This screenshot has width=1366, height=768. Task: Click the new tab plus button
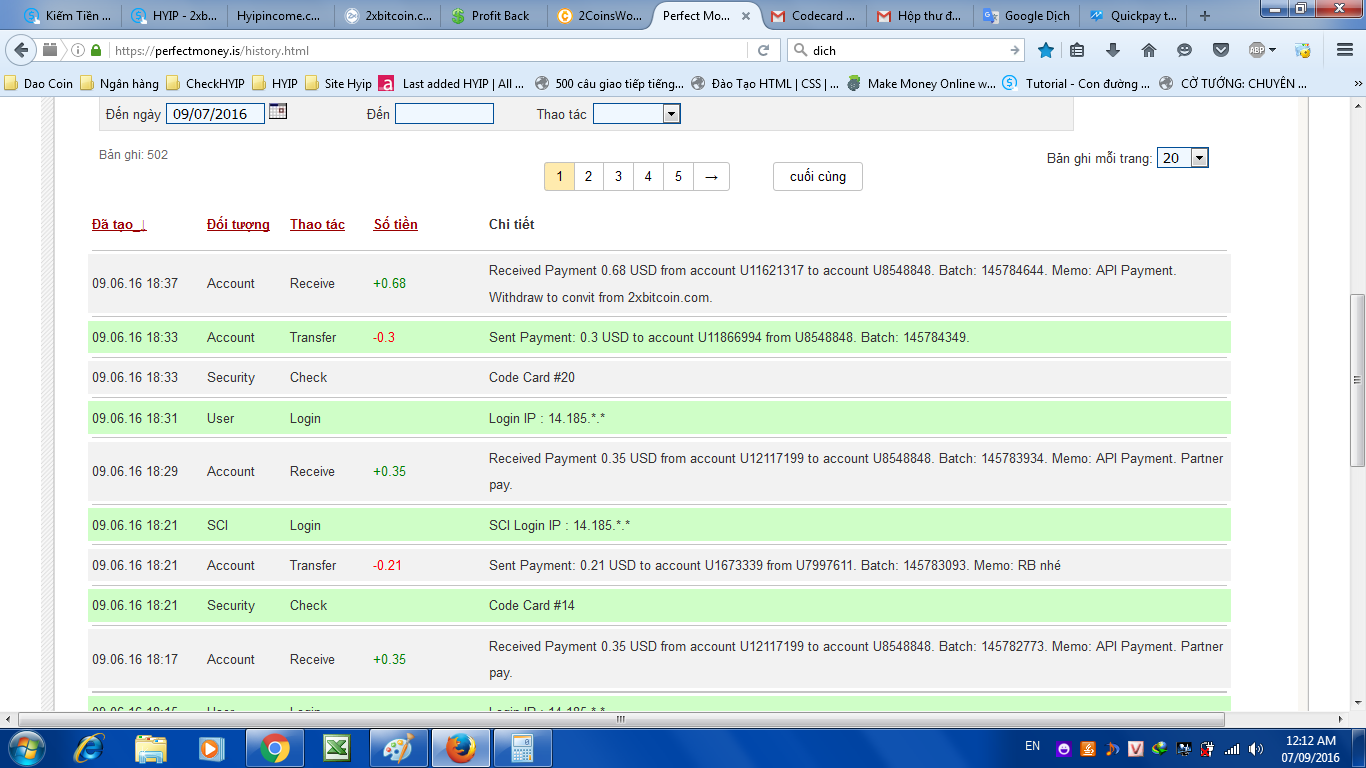pos(1205,16)
